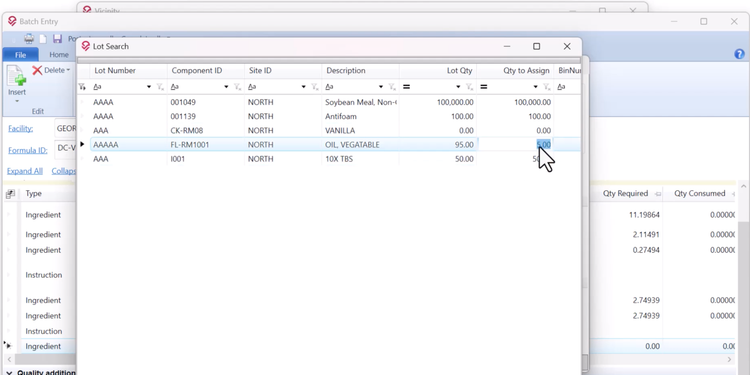Click the Batch Entry window logo icon

tap(12, 22)
